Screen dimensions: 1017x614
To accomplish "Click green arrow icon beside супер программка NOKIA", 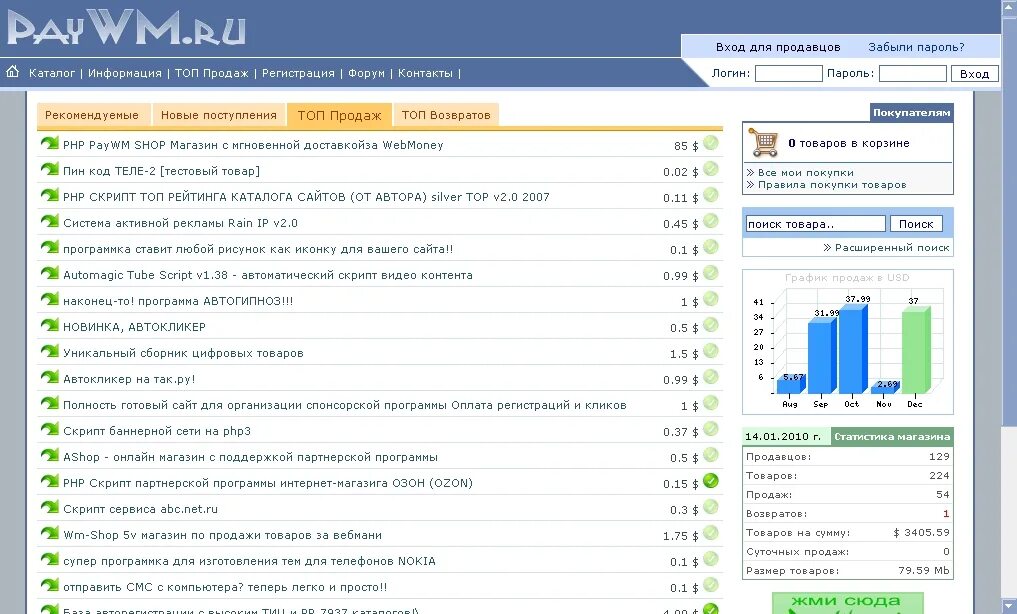I will [50, 558].
